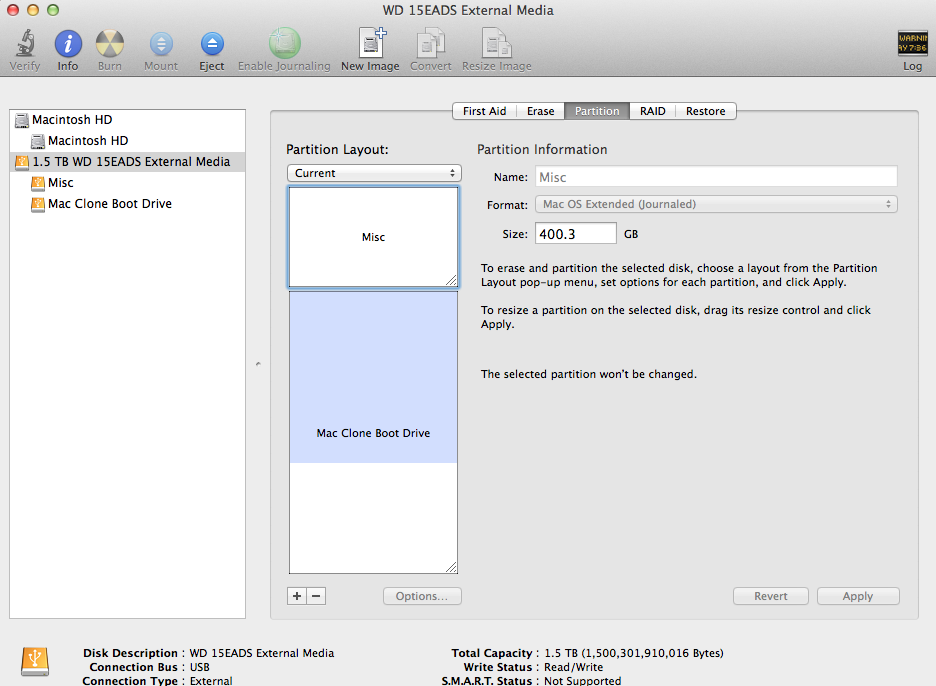Image resolution: width=936 pixels, height=686 pixels.
Task: Click the Disk Description WD 15EADS value
Action: coord(261,653)
